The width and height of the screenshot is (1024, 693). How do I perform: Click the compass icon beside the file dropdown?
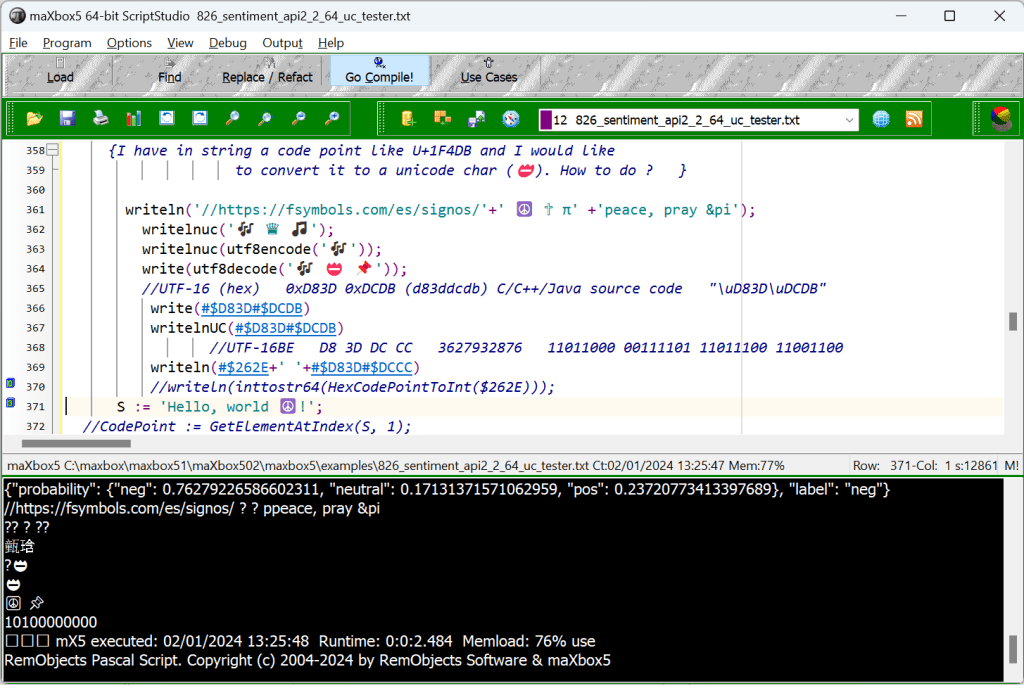click(x=511, y=119)
